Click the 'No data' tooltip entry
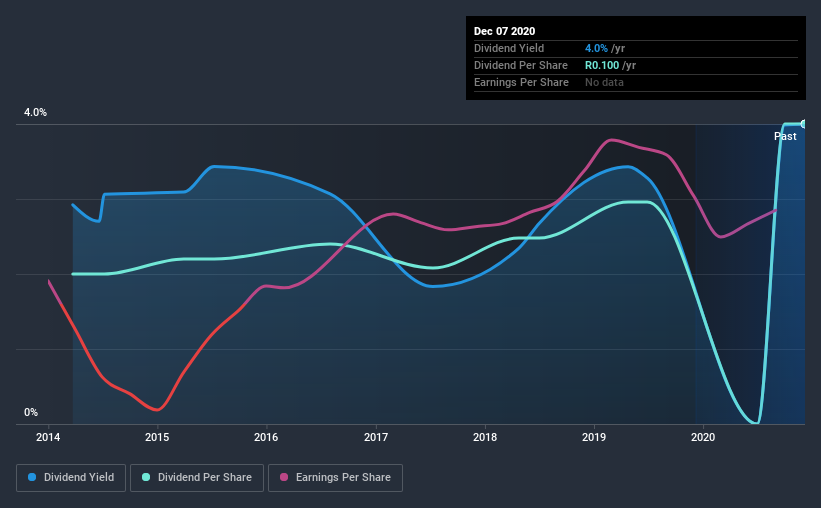Screen dimensions: 821x508 click(x=604, y=82)
